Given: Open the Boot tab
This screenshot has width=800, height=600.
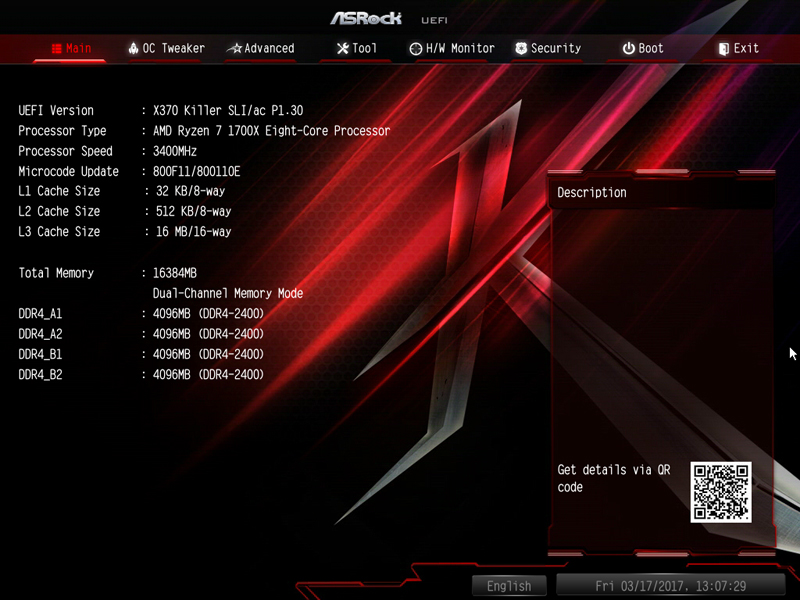Looking at the screenshot, I should coord(643,48).
